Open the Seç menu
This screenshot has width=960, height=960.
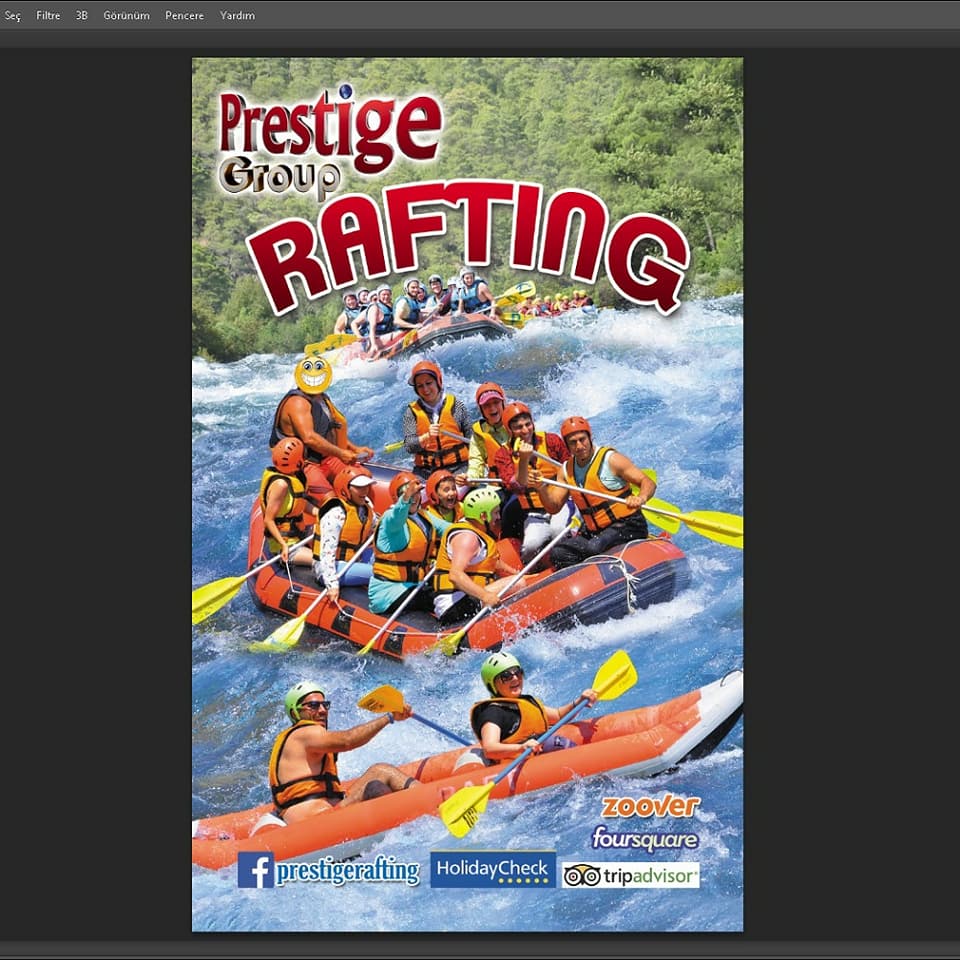click(11, 16)
